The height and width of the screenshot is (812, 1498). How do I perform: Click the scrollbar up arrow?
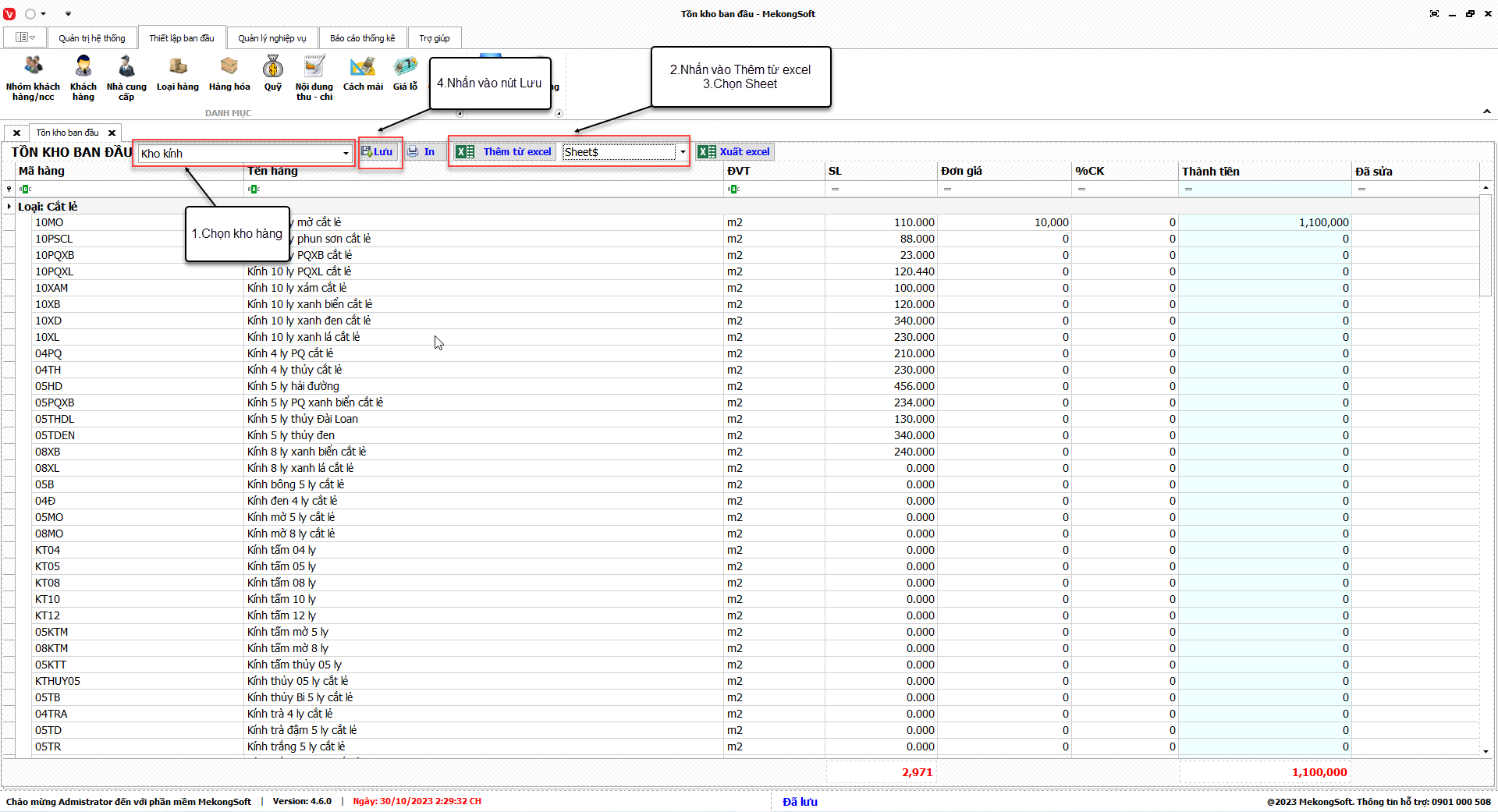(1486, 187)
